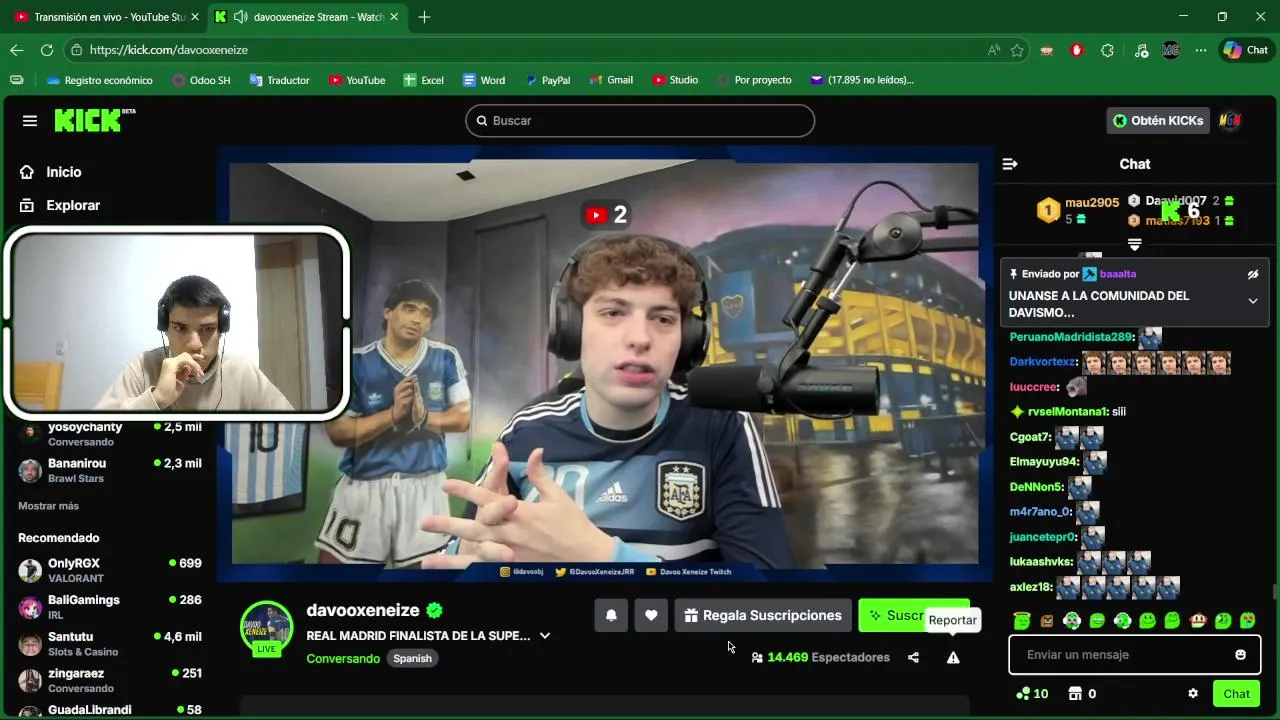Open the emoji picker in the message box
The image size is (1280, 720).
(x=1241, y=655)
